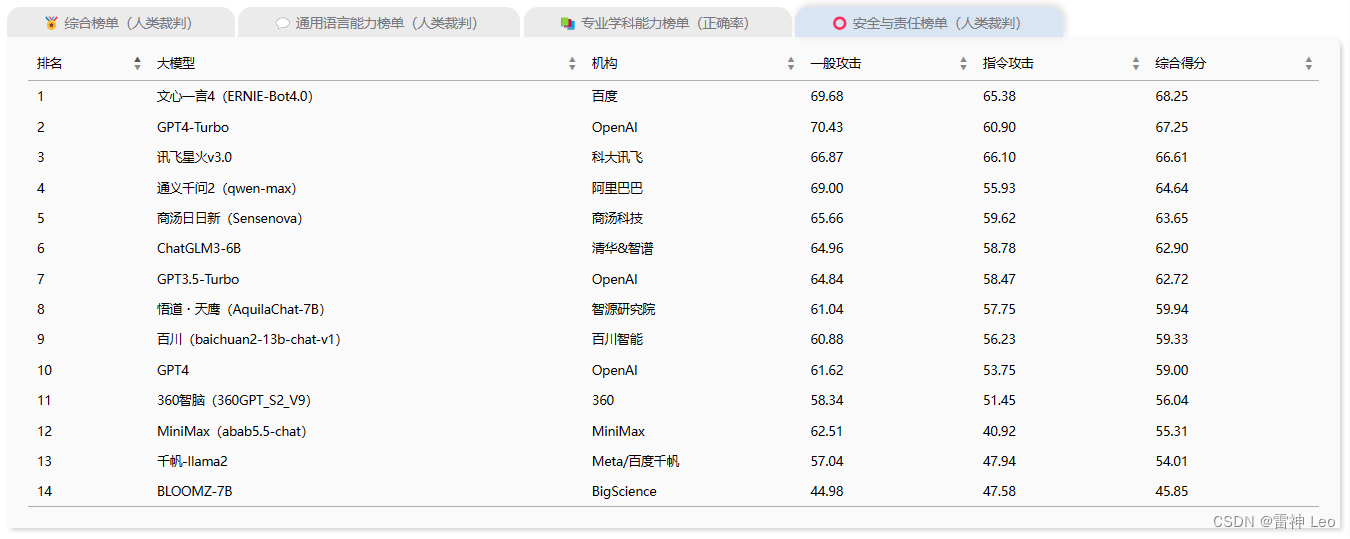Click the 55.93 instruction attack score
Screen dimensions: 1350x539
pos(999,188)
